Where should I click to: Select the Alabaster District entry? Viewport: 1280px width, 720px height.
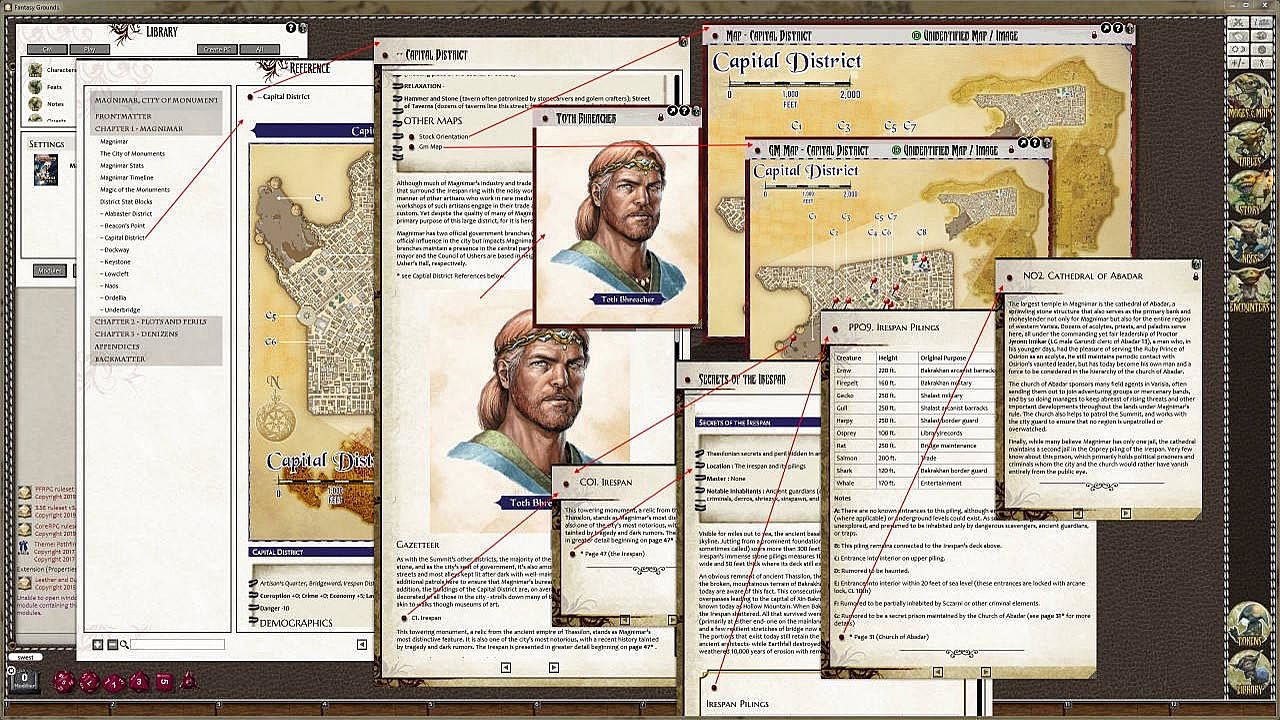click(x=127, y=214)
